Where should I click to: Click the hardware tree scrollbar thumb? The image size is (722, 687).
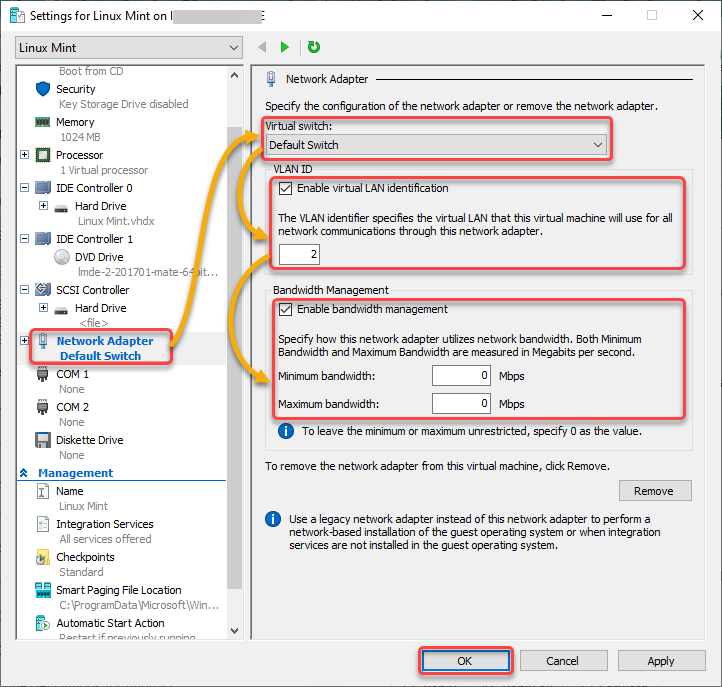(x=234, y=358)
